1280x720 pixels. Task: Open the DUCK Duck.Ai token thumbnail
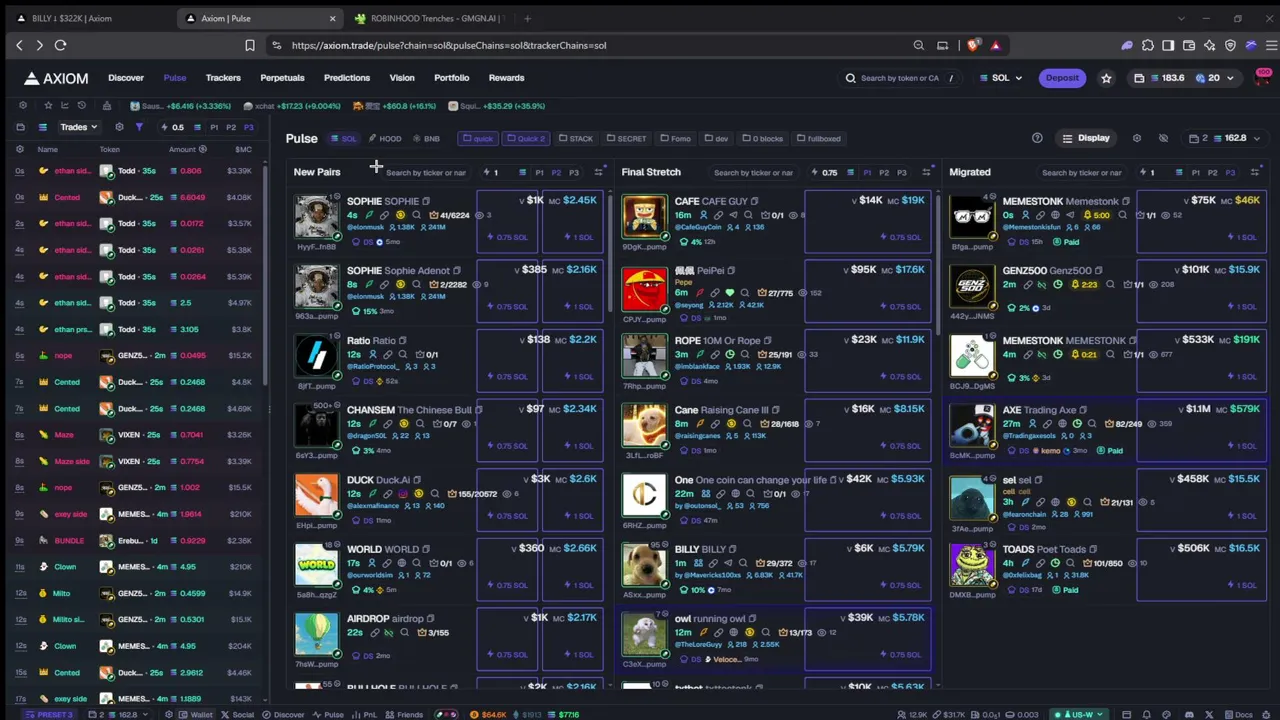316,495
